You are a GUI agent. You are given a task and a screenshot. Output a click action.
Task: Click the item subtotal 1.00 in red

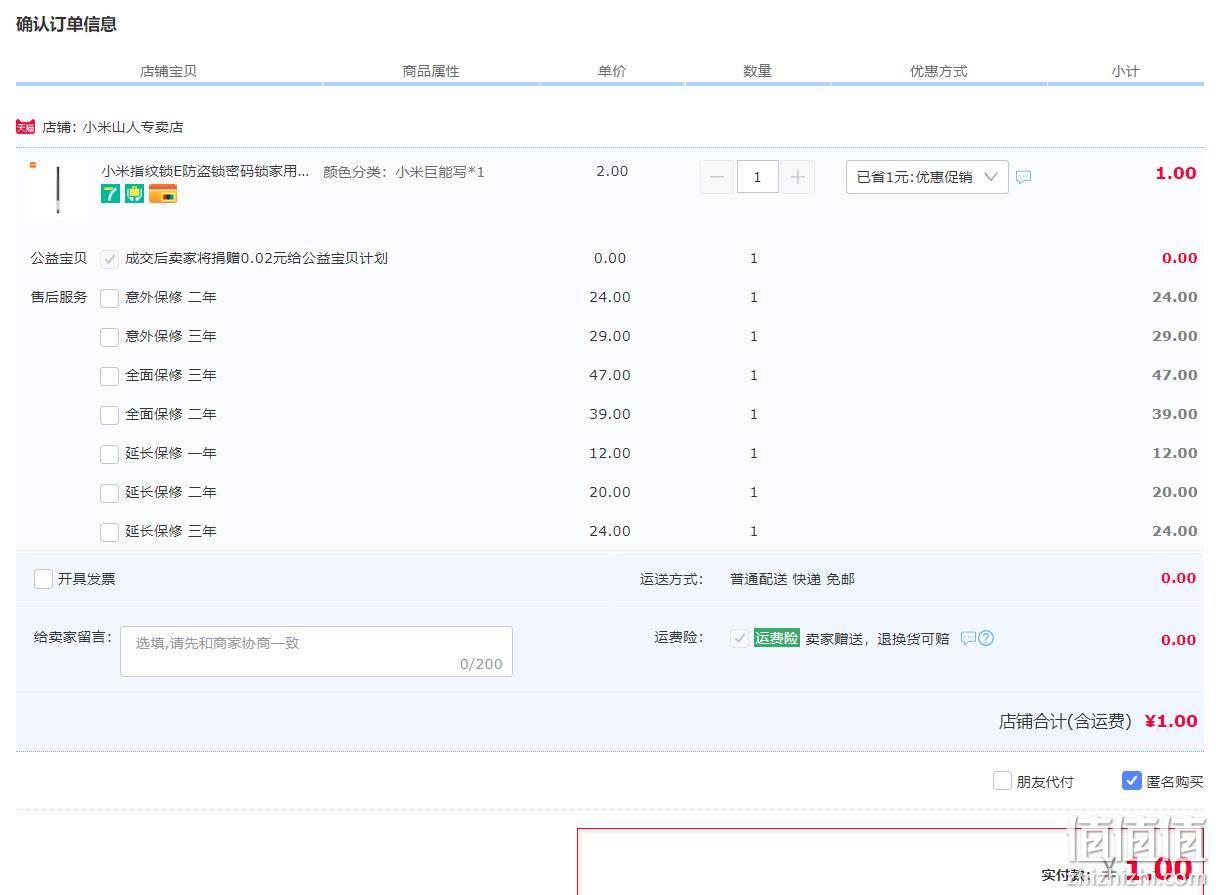[x=1176, y=173]
